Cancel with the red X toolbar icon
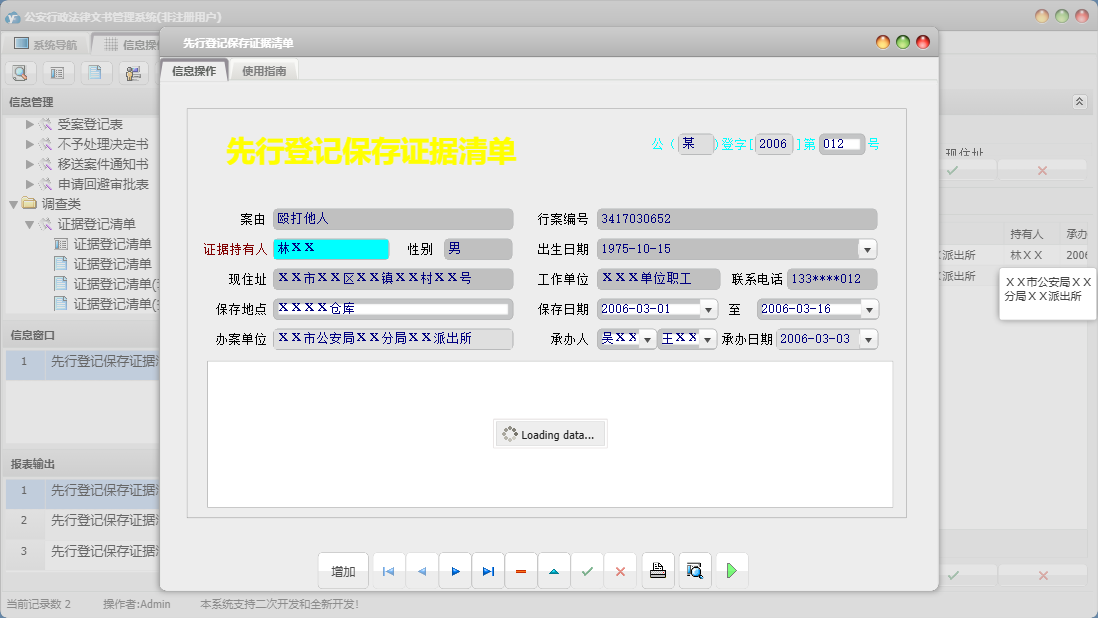 click(620, 571)
